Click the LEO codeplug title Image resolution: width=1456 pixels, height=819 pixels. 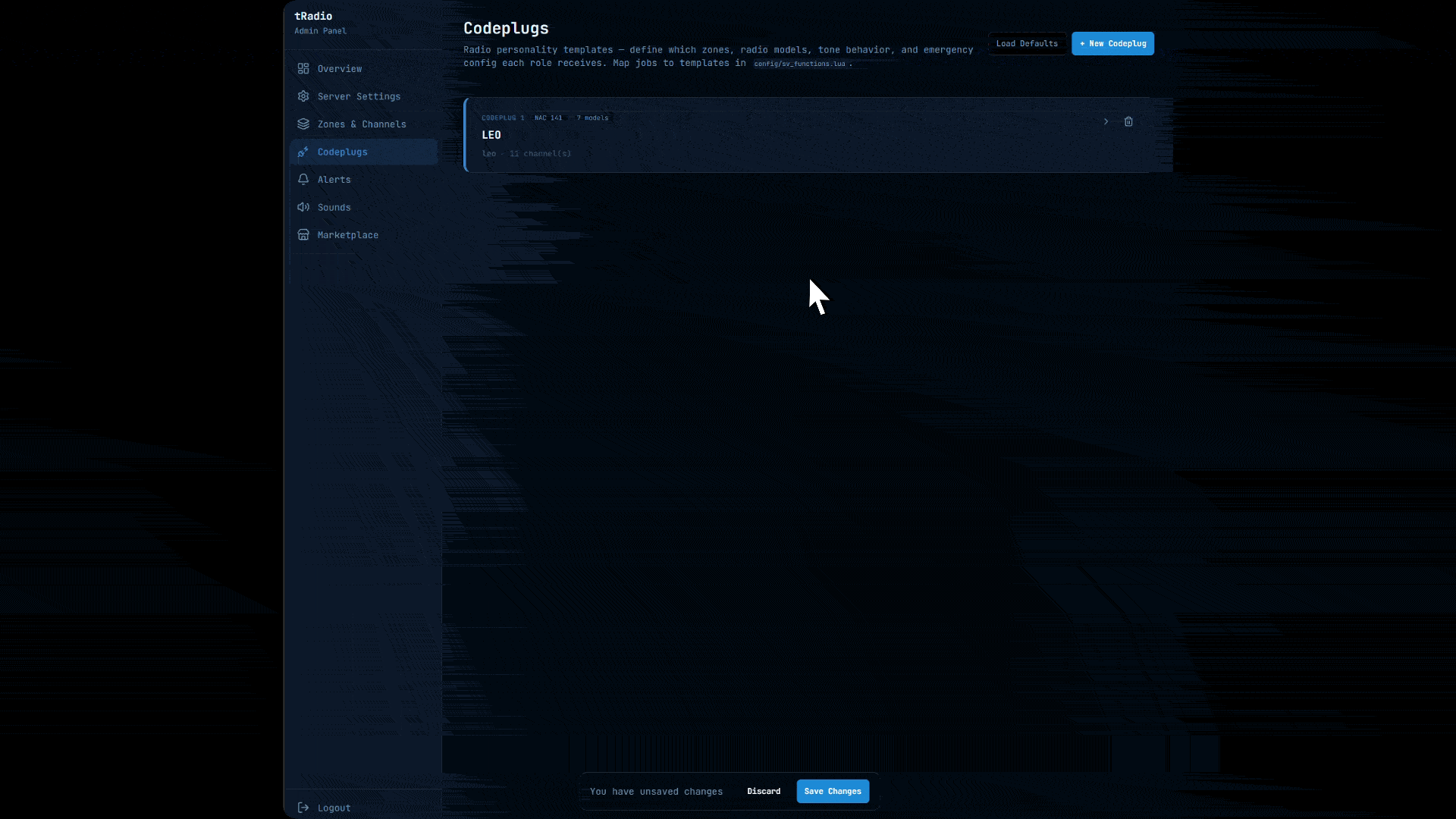[x=491, y=135]
